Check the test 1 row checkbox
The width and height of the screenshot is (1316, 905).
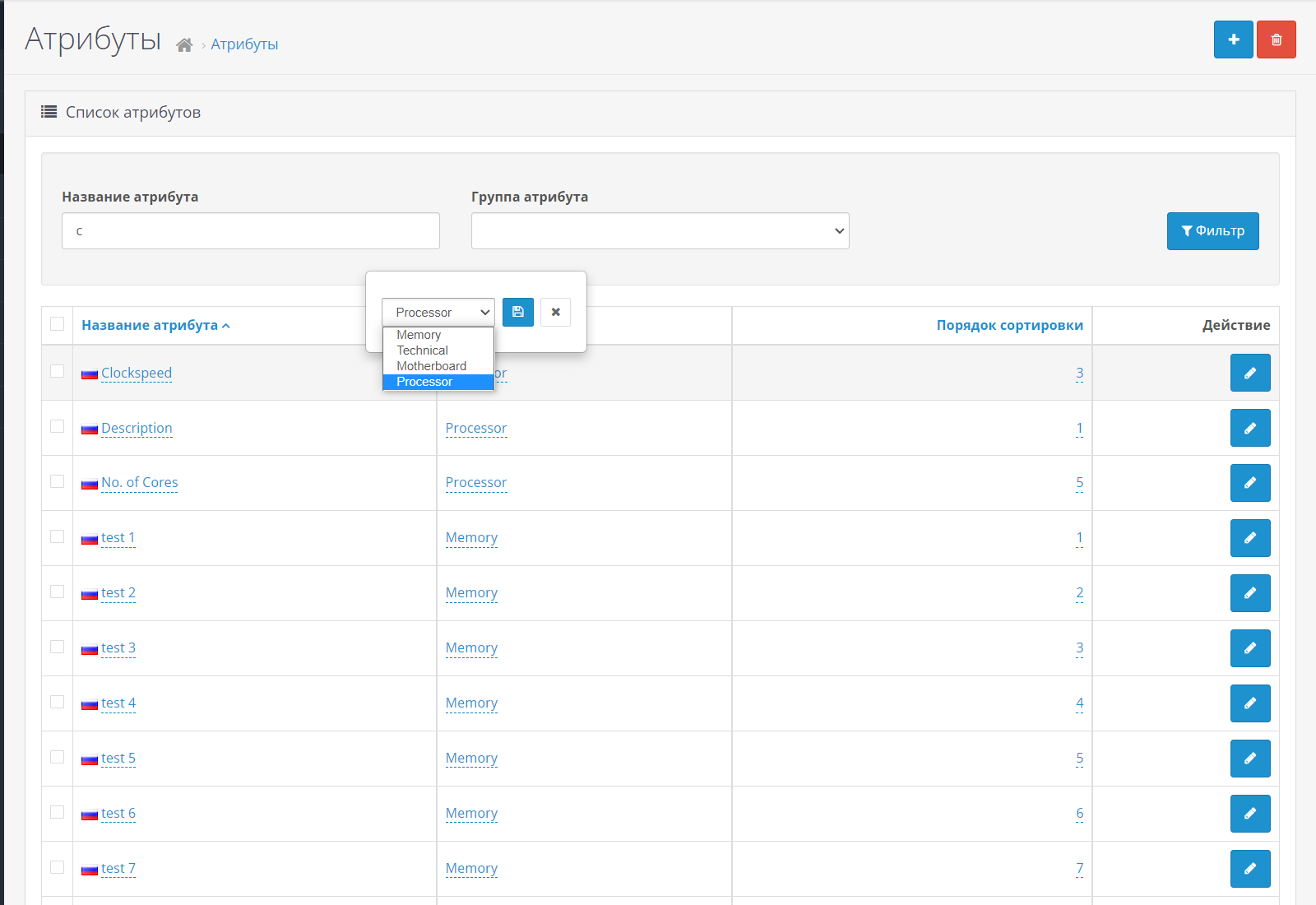coord(57,536)
